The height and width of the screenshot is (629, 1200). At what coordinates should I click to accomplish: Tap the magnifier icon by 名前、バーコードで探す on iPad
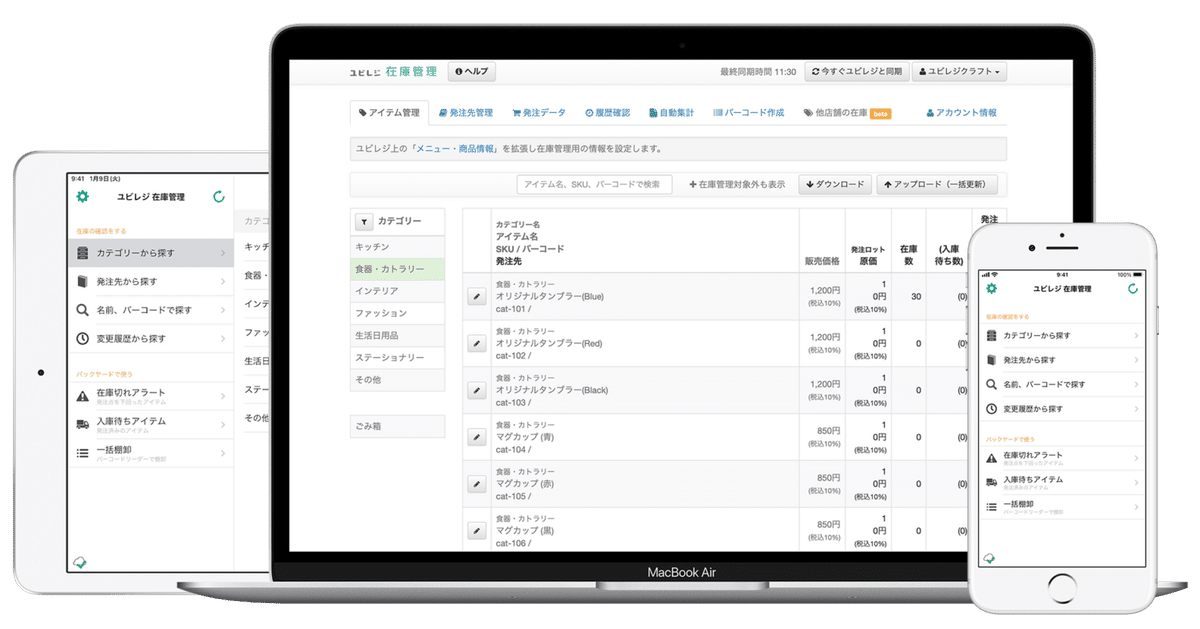(x=83, y=310)
